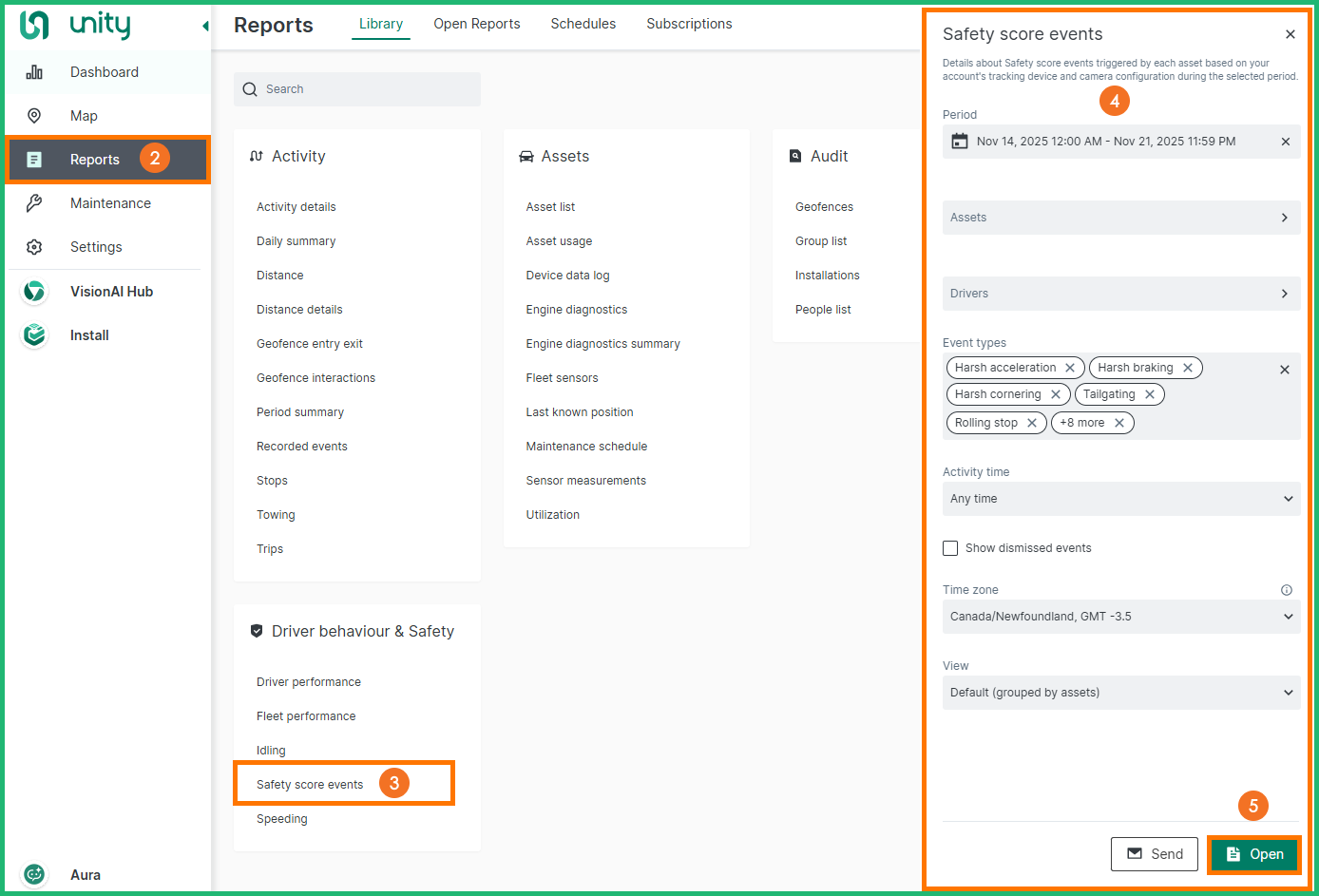The height and width of the screenshot is (896, 1319).
Task: Open Settings via the gear icon
Action: 34,247
